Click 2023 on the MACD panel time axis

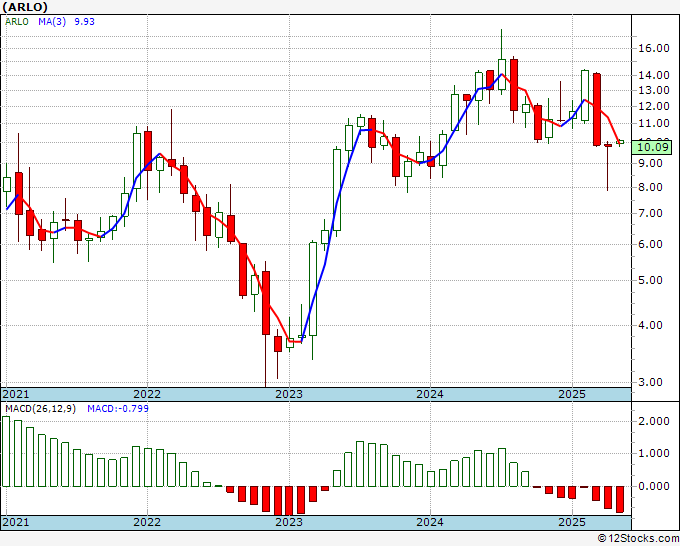pyautogui.click(x=289, y=522)
